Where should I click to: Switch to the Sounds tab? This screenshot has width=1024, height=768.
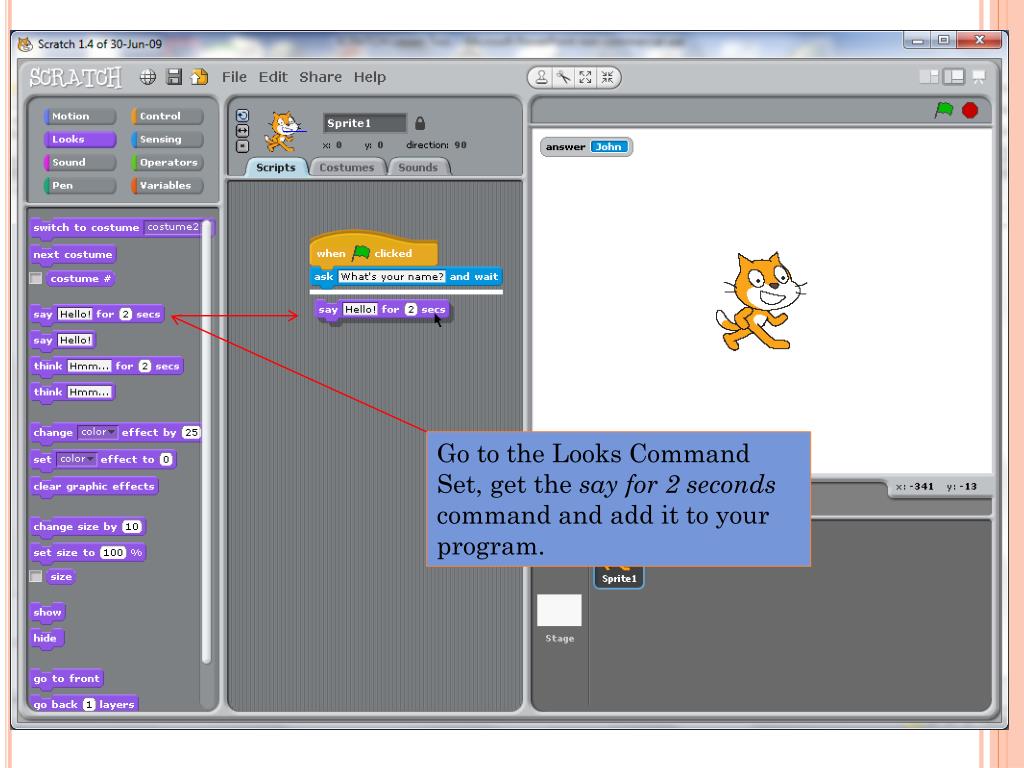418,167
